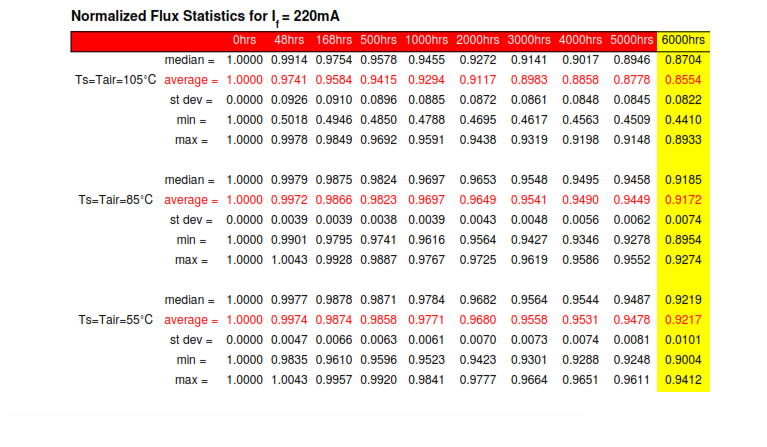Click the Ts=Tair=55°C row group label

point(116,320)
